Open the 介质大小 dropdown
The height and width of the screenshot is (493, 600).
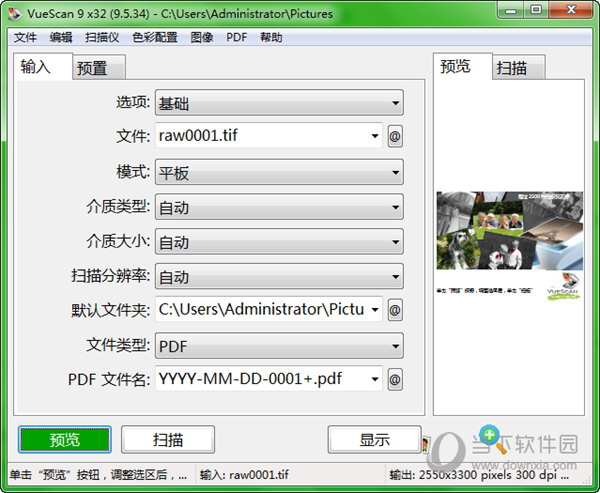(x=279, y=242)
